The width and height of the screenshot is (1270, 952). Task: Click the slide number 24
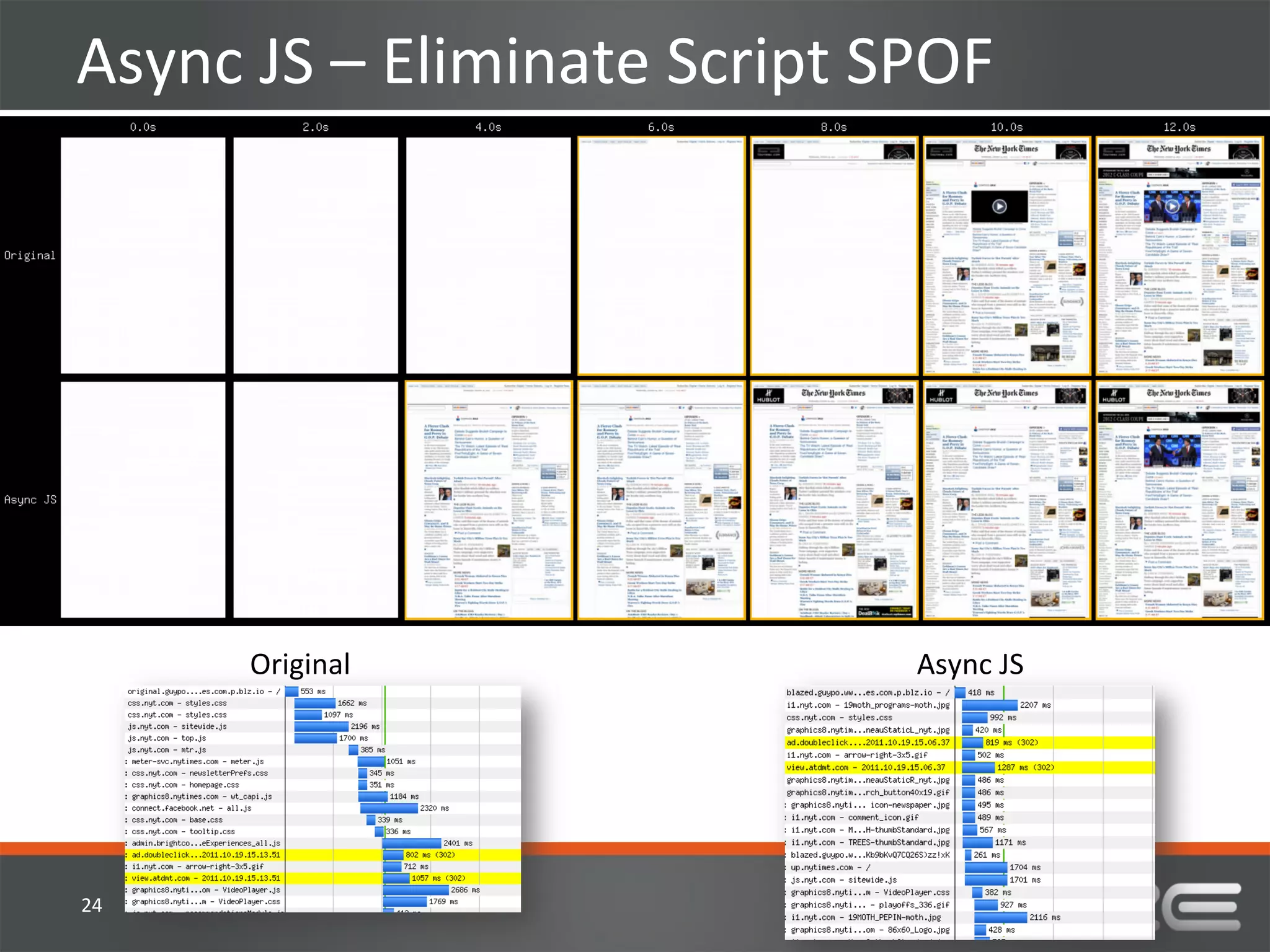point(92,906)
